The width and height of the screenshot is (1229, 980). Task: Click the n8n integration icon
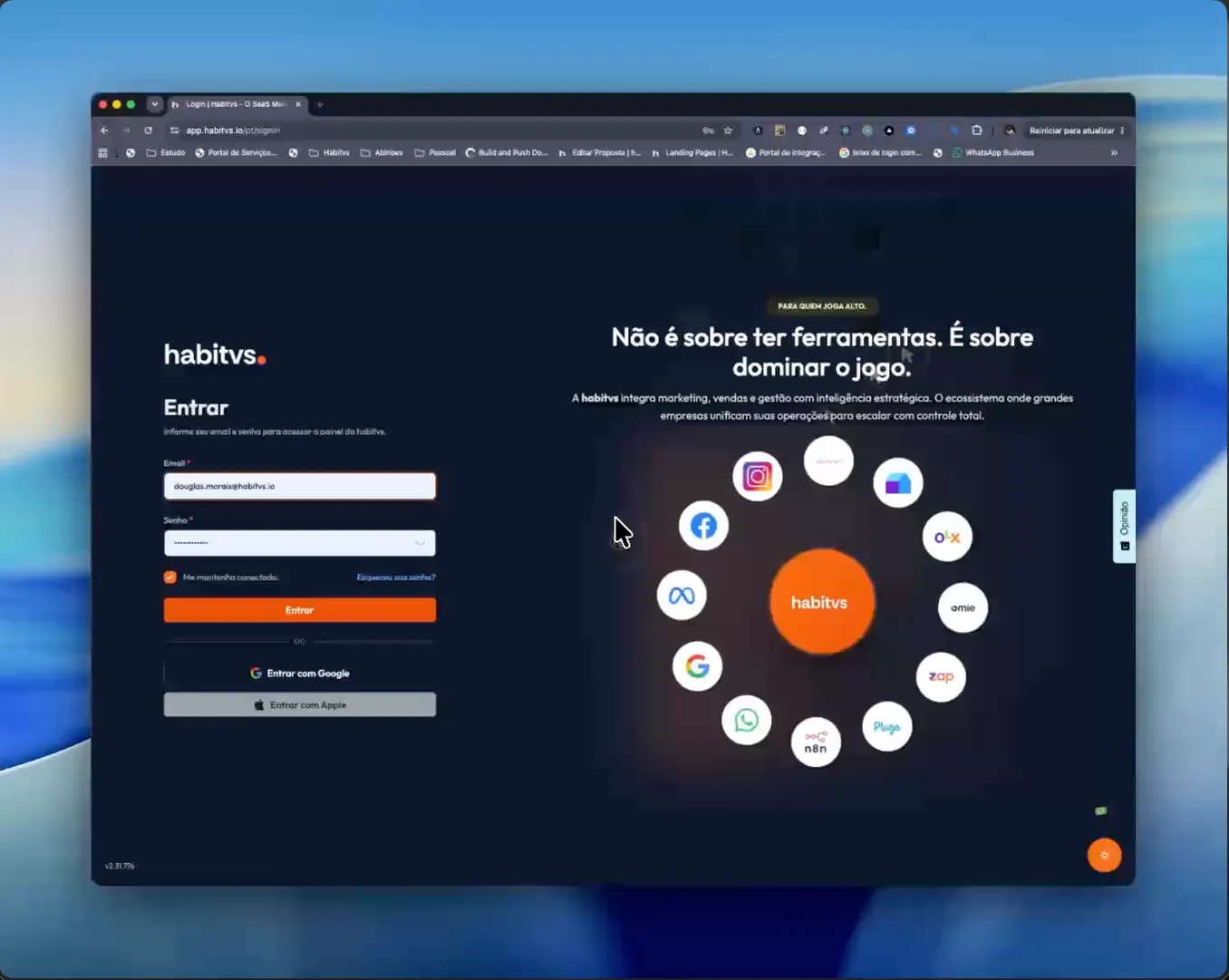coord(816,742)
